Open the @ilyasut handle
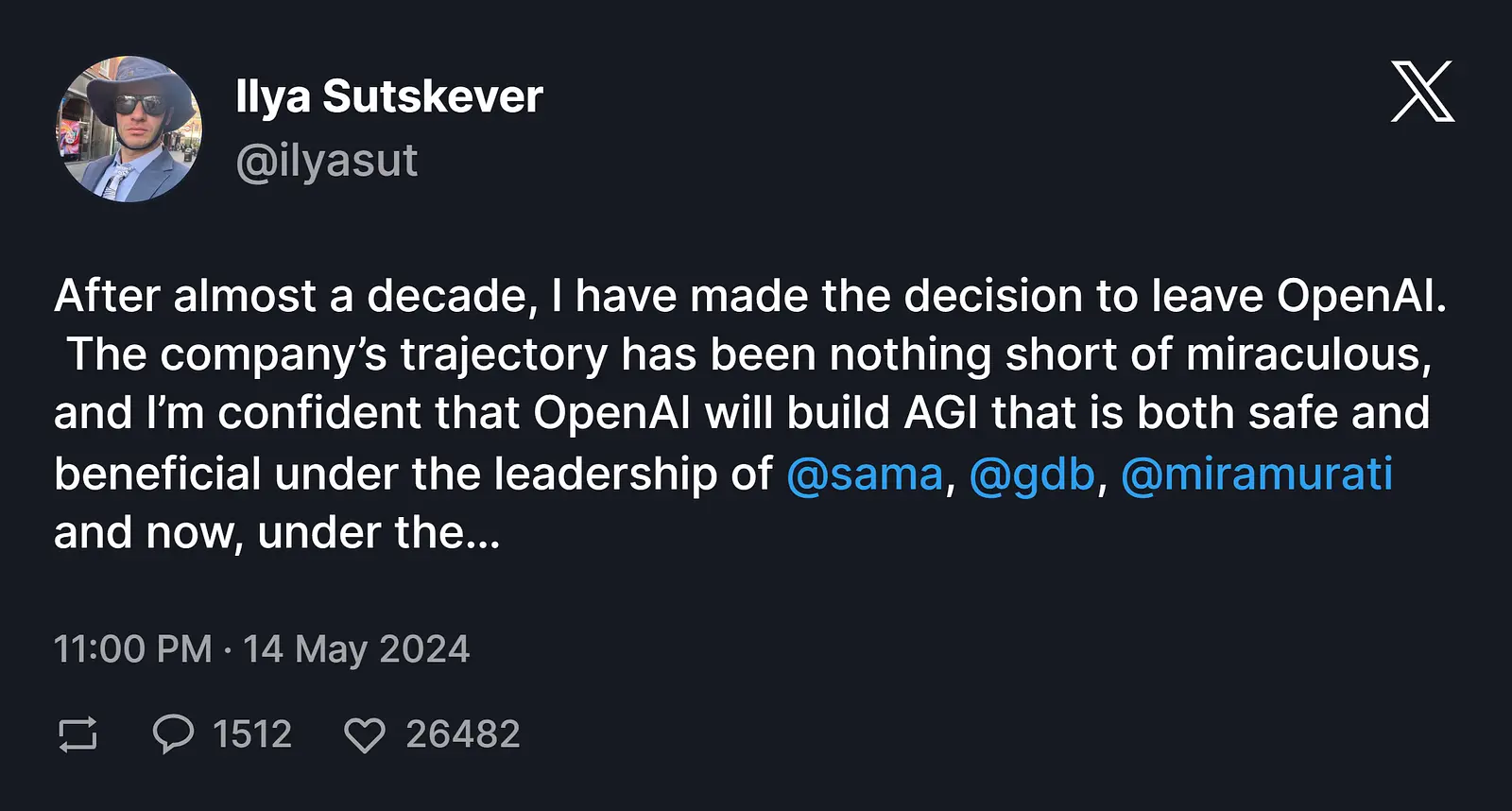The width and height of the screenshot is (1512, 811). (x=326, y=161)
